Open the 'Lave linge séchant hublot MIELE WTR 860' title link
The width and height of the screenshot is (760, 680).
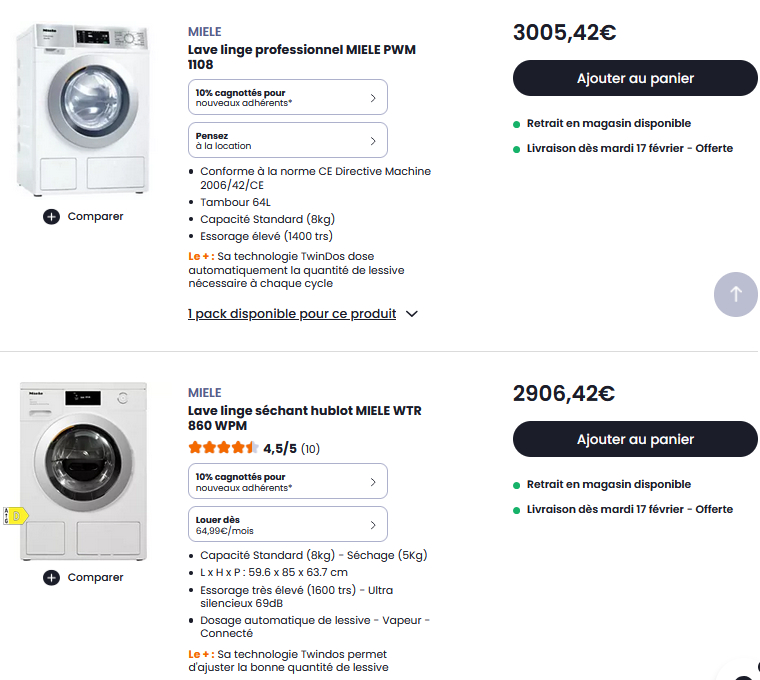(304, 418)
